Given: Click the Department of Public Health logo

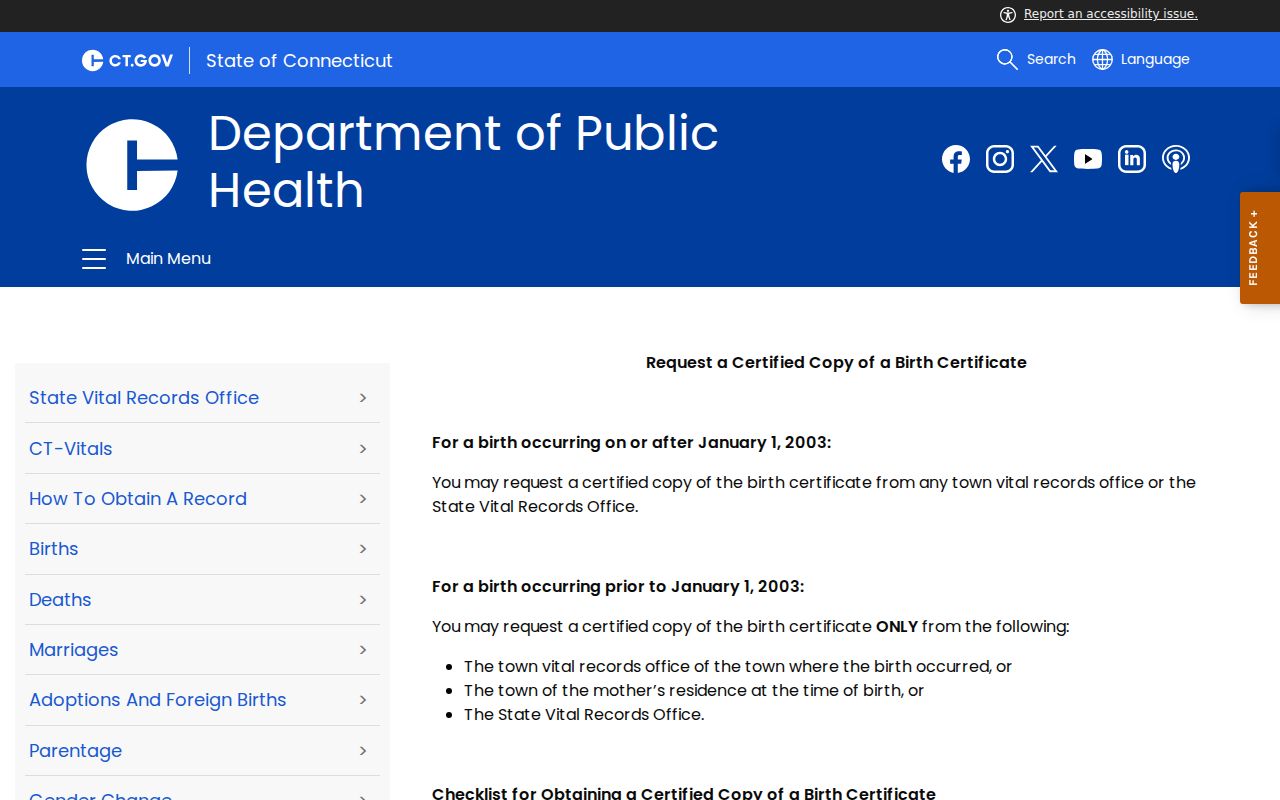Looking at the screenshot, I should (132, 165).
